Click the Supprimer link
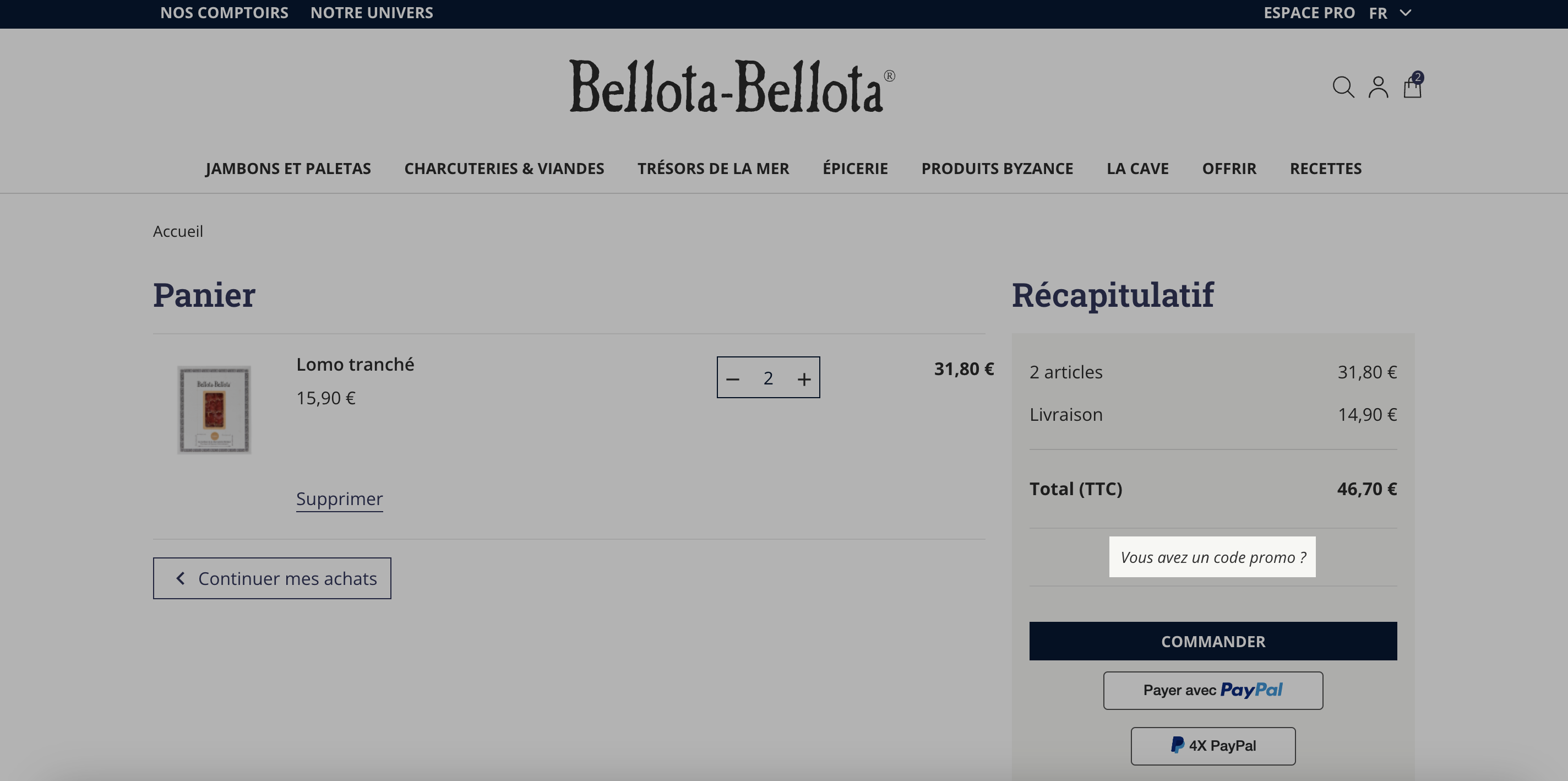 [x=339, y=498]
